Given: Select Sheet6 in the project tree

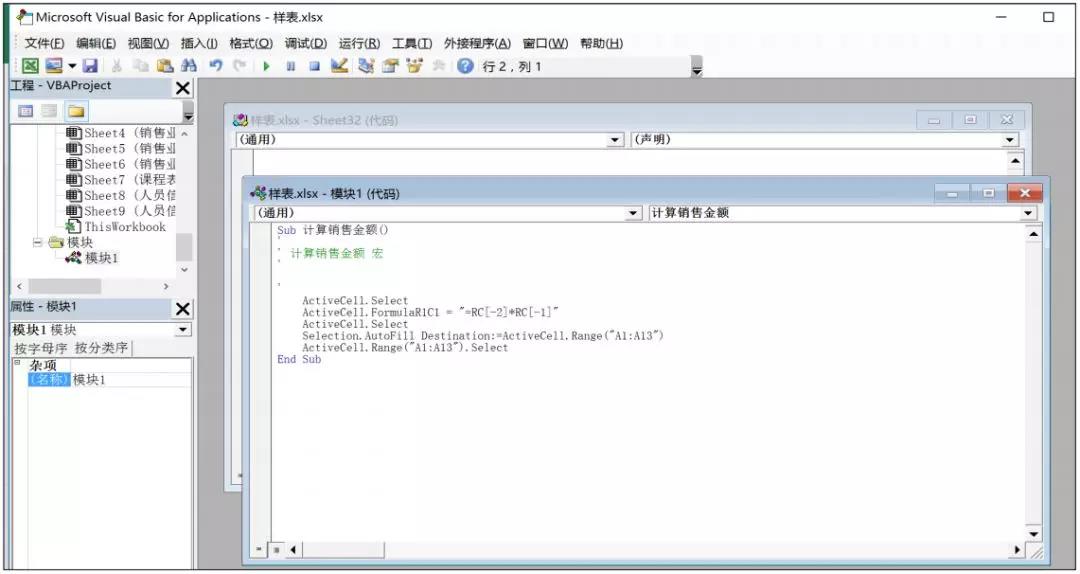Looking at the screenshot, I should click(x=121, y=164).
